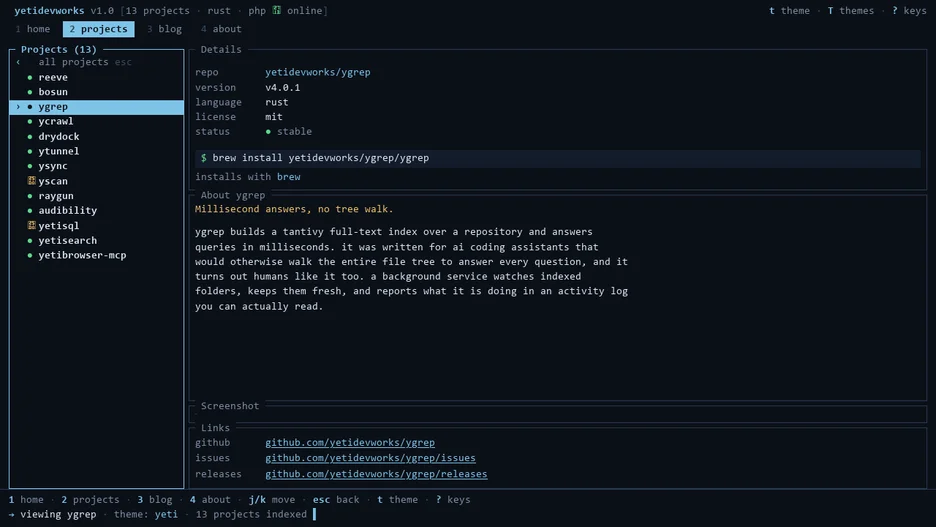Click '1 home' in bottom bar

pyautogui.click(x=26, y=500)
